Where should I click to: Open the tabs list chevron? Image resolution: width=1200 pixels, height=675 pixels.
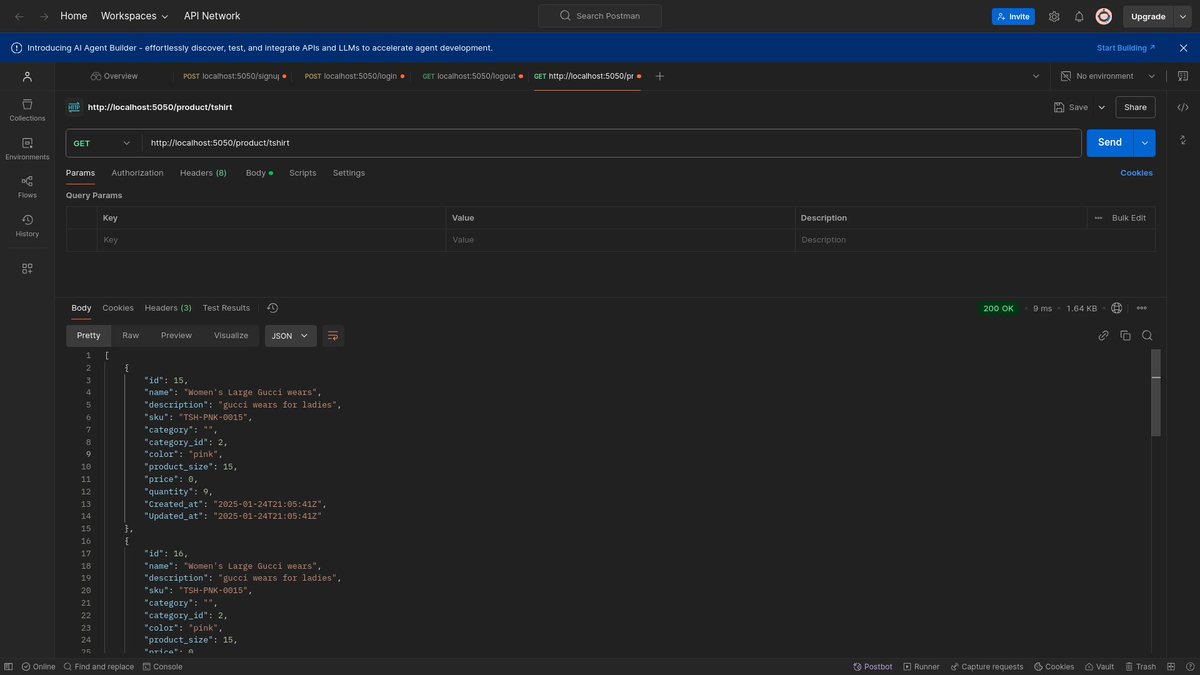[x=1038, y=76]
